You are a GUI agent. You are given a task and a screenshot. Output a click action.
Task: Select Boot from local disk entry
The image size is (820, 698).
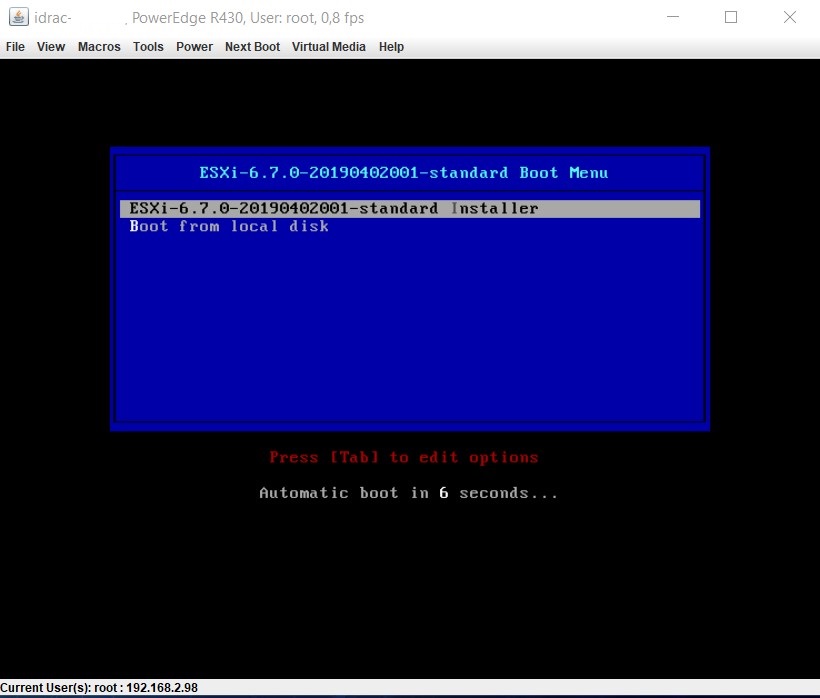click(229, 226)
